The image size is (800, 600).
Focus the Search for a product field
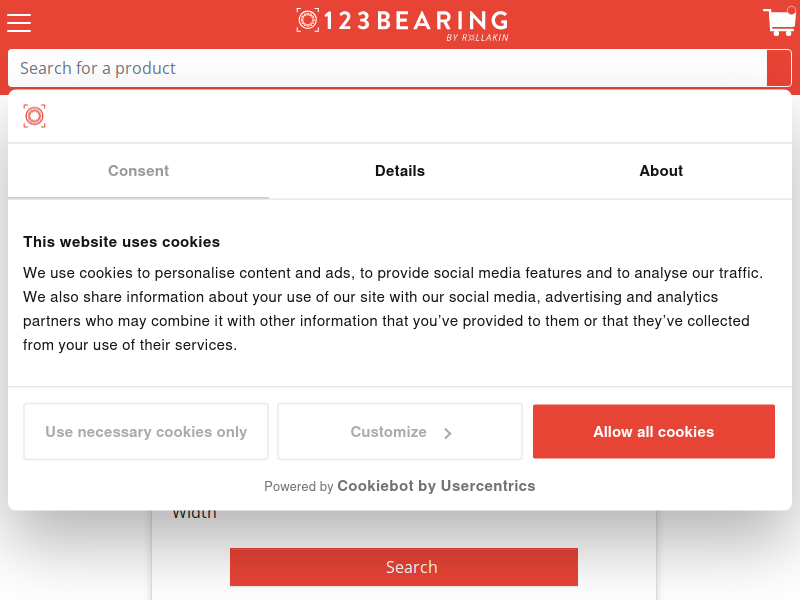(387, 68)
